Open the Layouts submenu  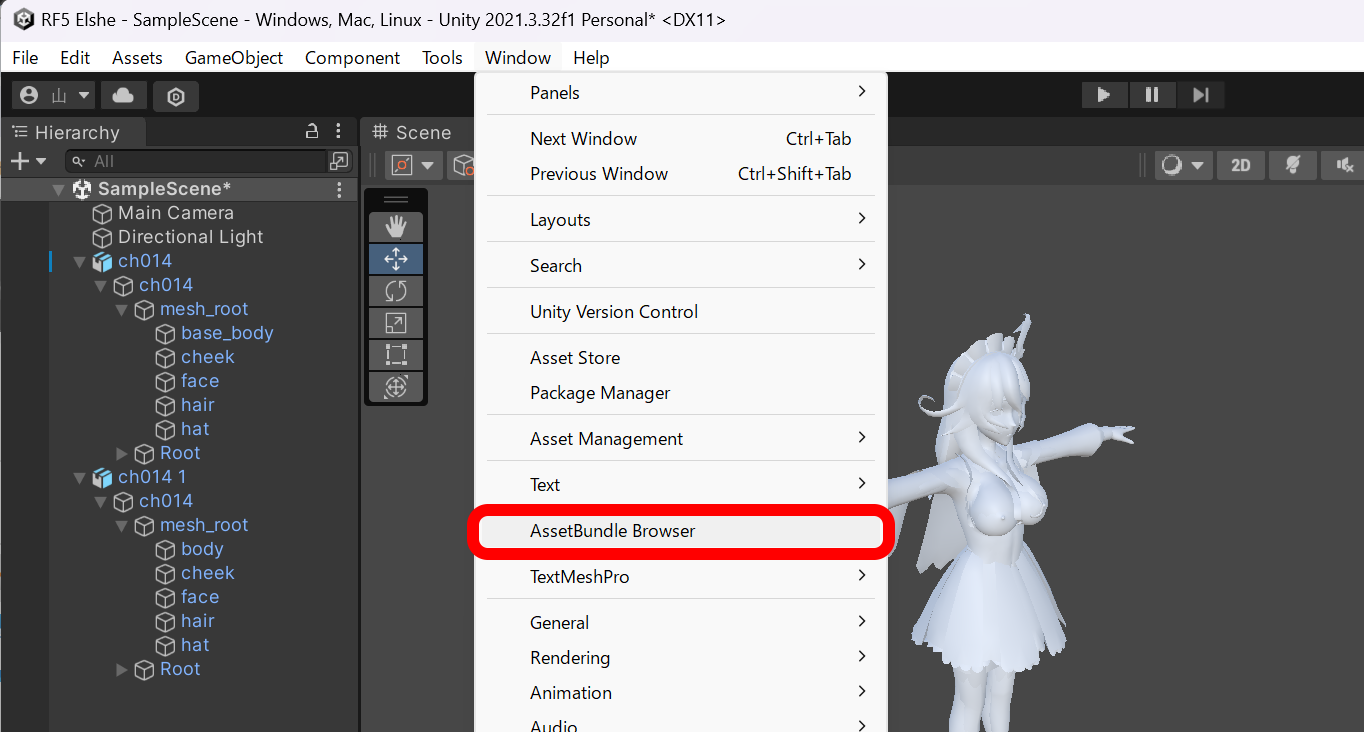680,220
